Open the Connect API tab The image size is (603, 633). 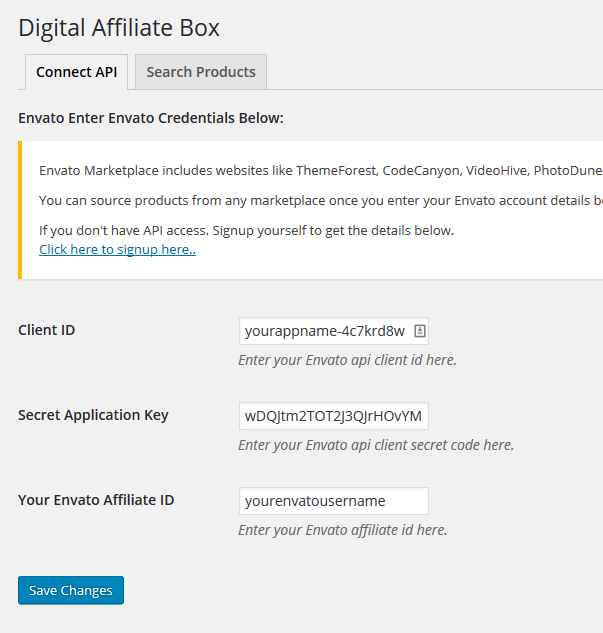tap(76, 72)
